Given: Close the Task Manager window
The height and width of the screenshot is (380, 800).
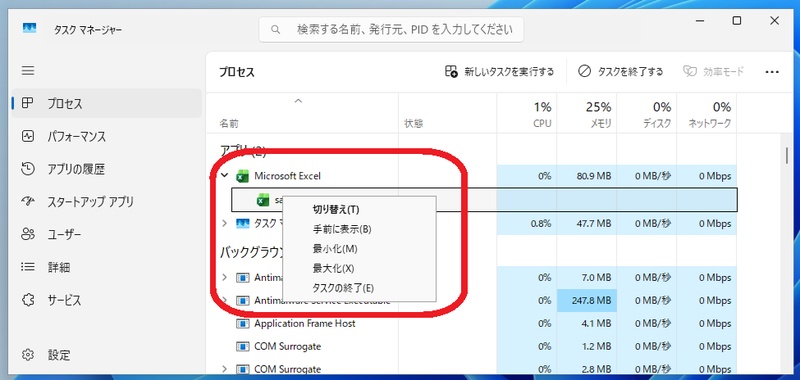Looking at the screenshot, I should (774, 21).
